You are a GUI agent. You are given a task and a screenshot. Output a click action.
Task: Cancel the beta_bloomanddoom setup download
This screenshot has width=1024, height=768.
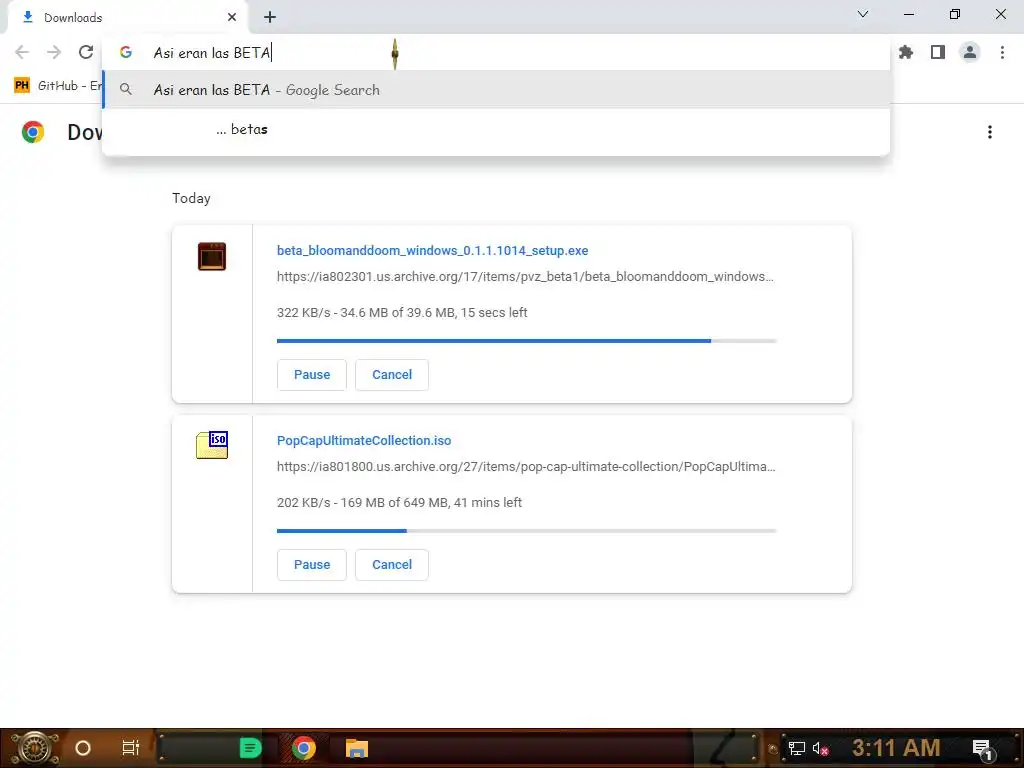[392, 375]
